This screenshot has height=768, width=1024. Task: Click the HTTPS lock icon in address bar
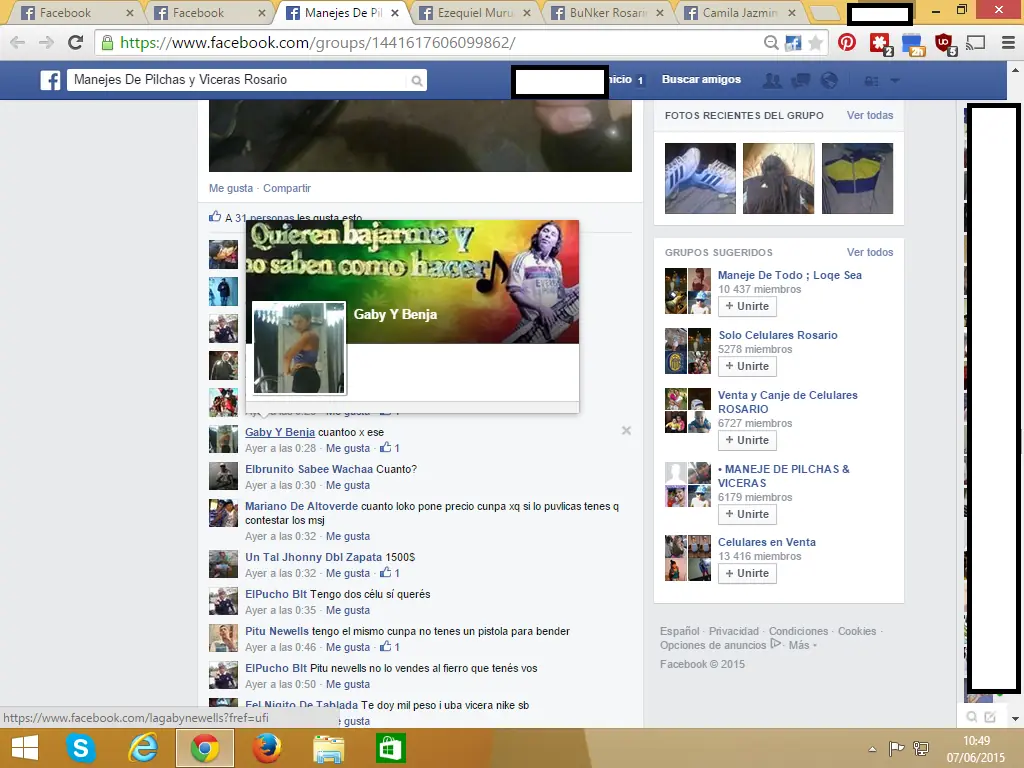click(x=107, y=44)
